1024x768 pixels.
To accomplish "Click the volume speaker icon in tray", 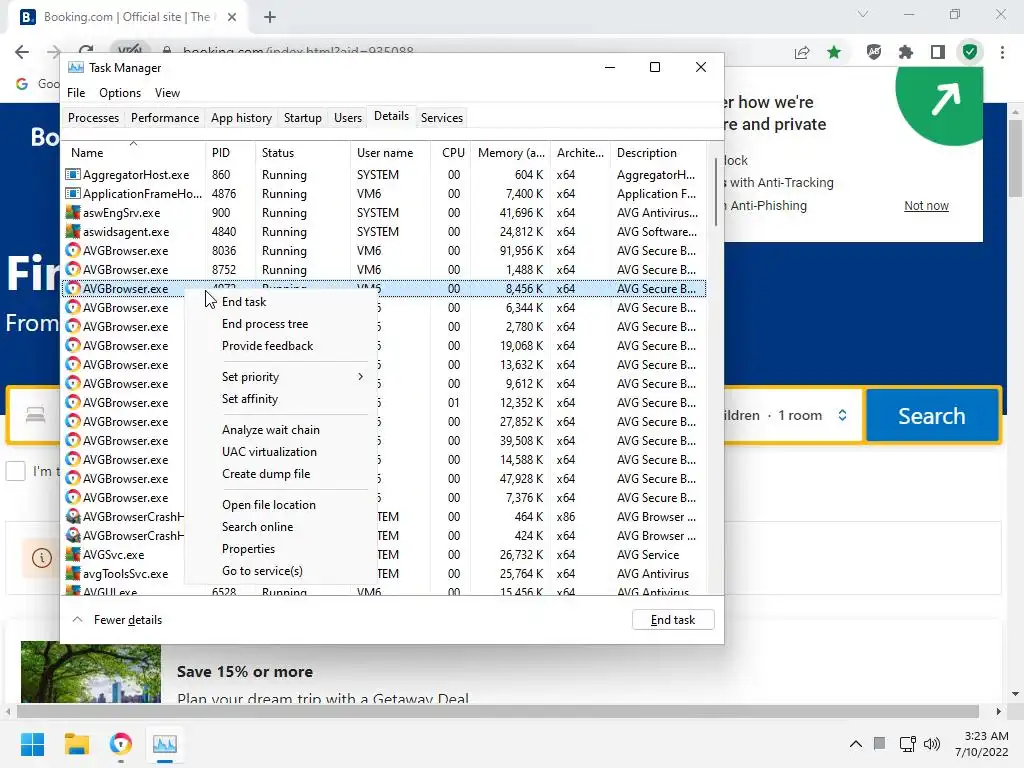I will pyautogui.click(x=932, y=744).
